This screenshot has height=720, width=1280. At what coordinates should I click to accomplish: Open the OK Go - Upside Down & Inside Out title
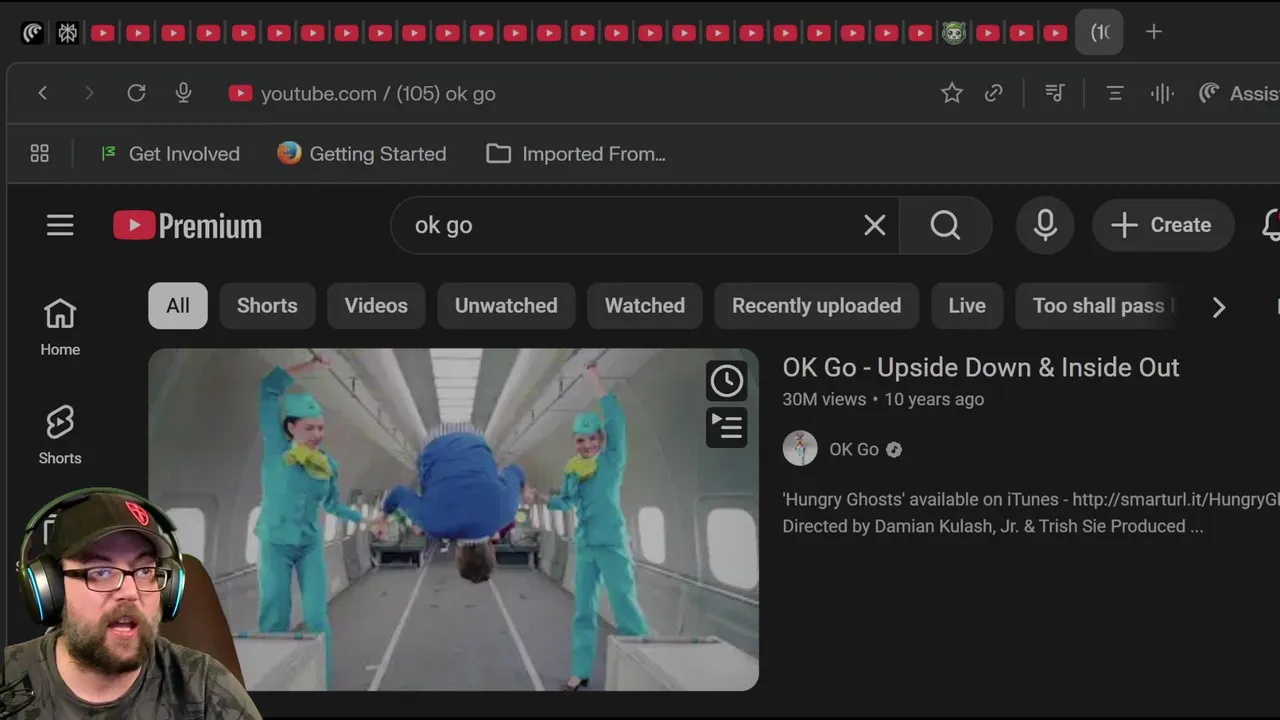(981, 367)
